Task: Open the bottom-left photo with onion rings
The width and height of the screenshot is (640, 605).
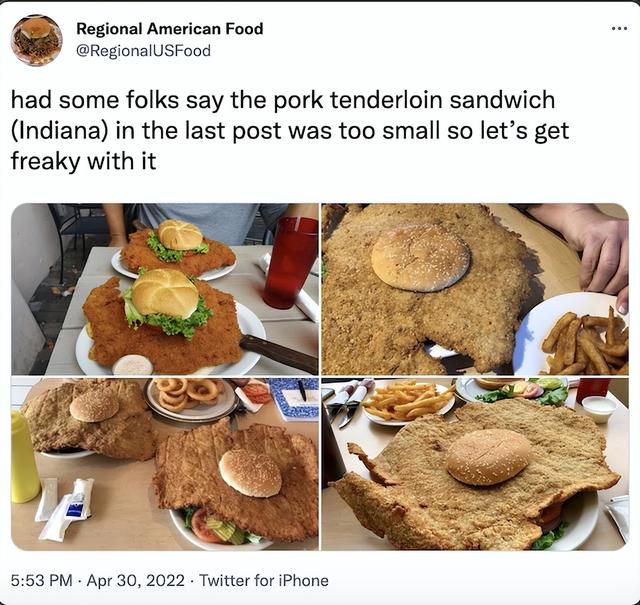Action: coord(164,464)
